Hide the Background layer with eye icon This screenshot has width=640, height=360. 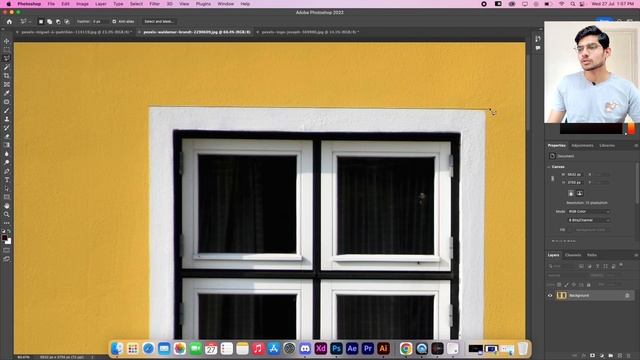tap(550, 296)
